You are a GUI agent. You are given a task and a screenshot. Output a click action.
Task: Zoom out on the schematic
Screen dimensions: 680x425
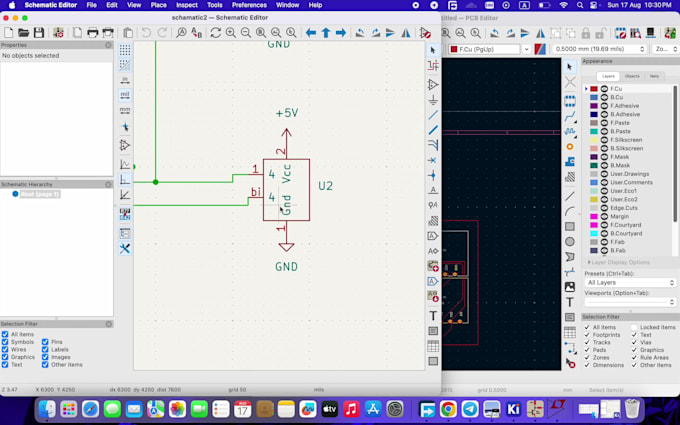coord(246,33)
